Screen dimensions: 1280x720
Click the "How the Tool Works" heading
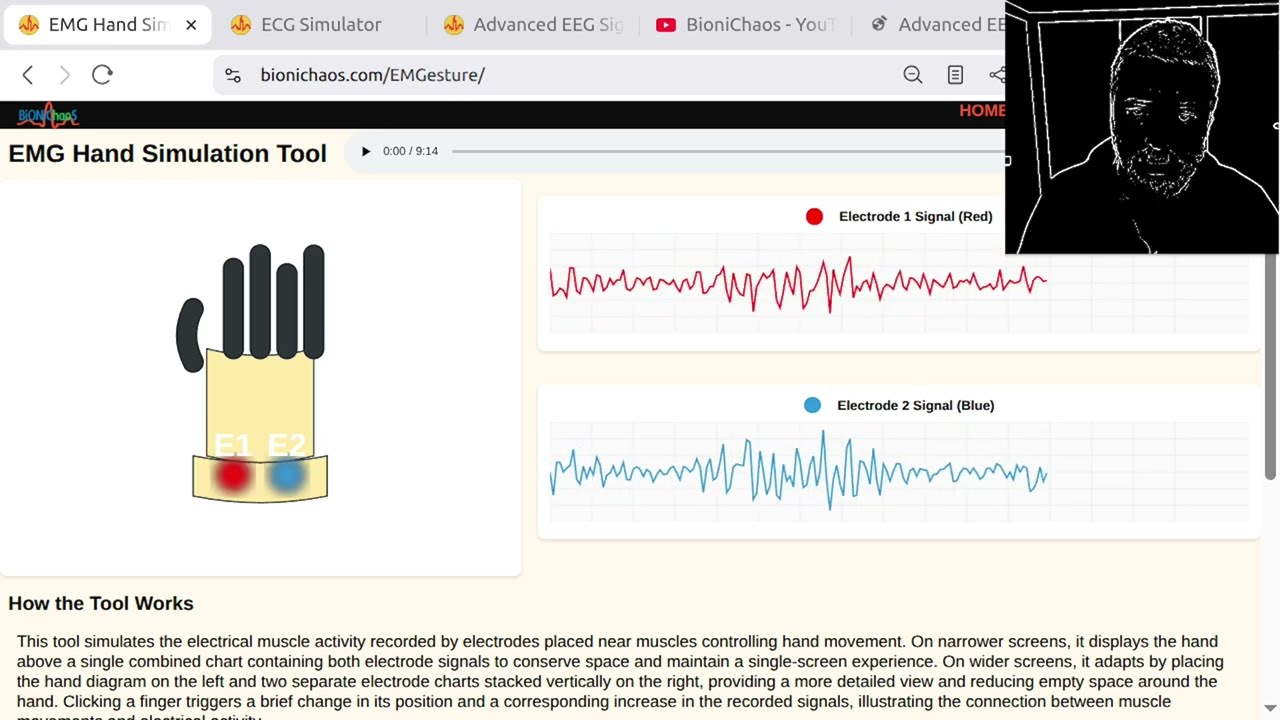[x=101, y=603]
